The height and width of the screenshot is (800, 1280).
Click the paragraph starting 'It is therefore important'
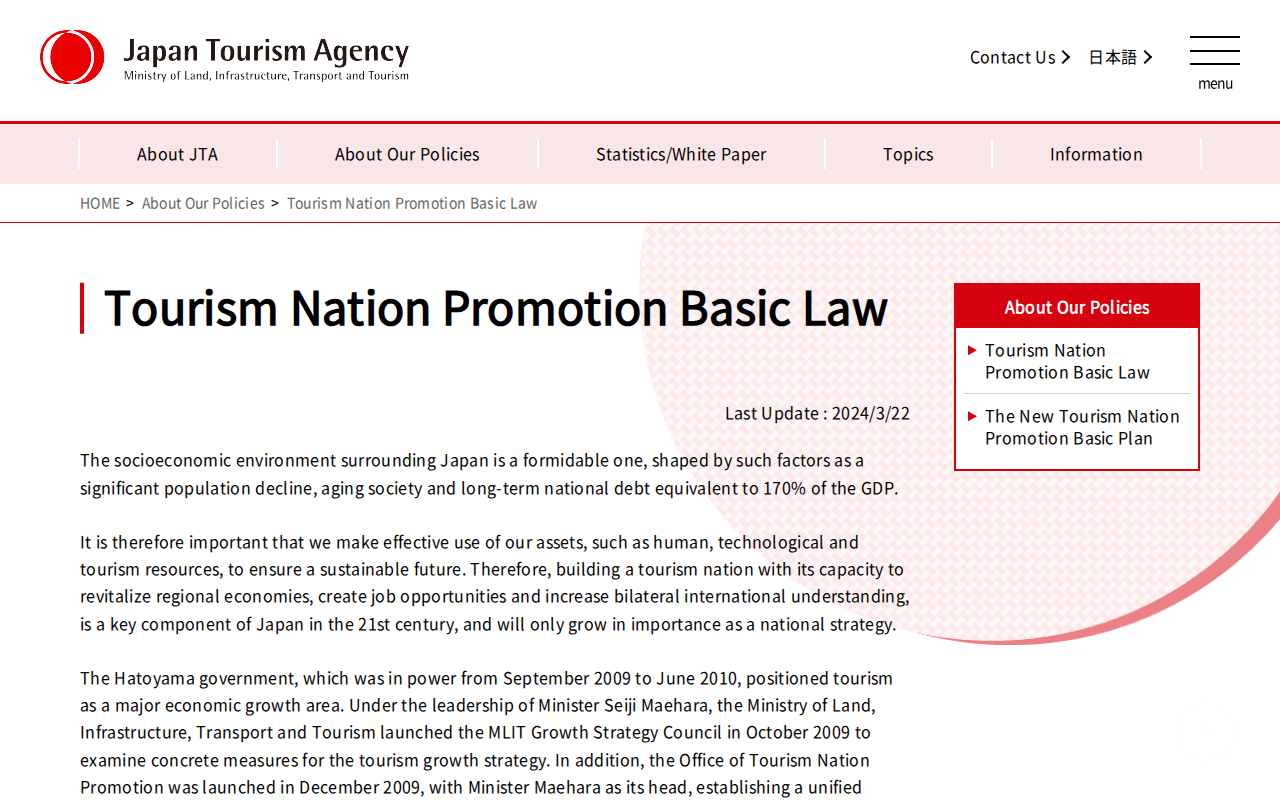(x=495, y=583)
